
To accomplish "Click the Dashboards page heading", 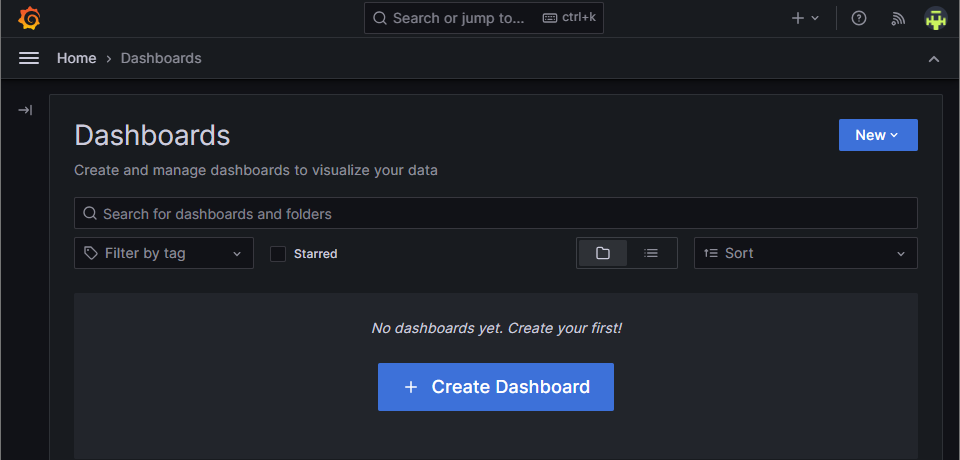I will pos(152,135).
